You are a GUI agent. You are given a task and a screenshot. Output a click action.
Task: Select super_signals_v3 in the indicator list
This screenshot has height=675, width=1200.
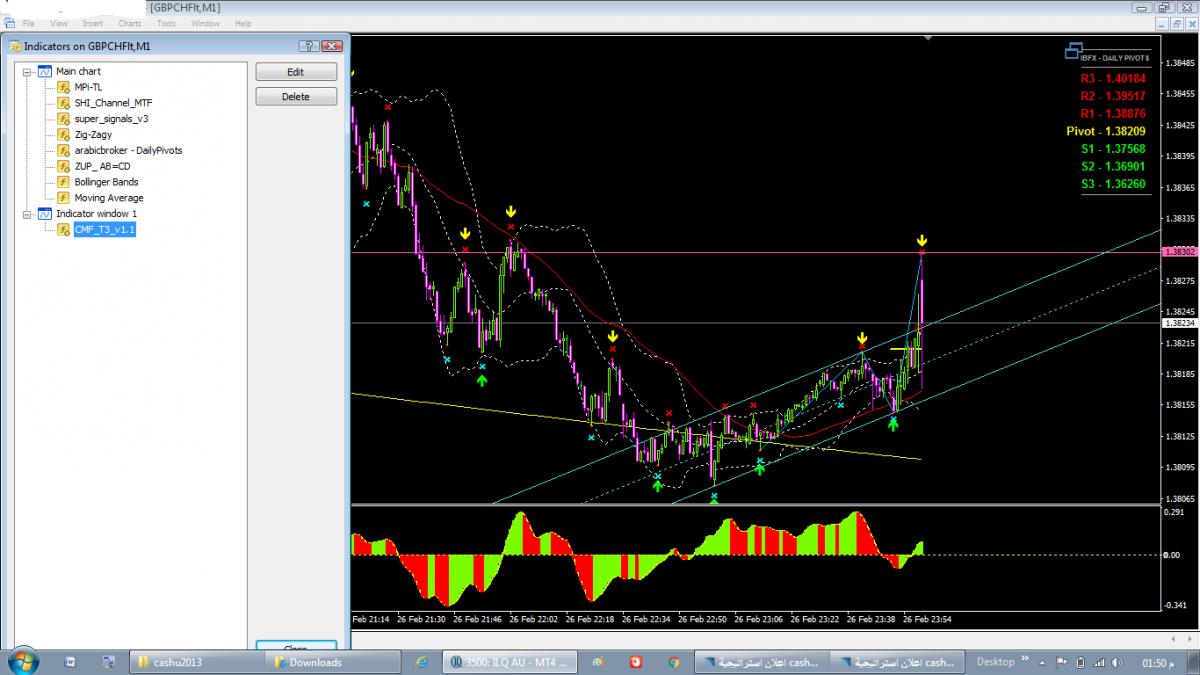pyautogui.click(x=111, y=119)
